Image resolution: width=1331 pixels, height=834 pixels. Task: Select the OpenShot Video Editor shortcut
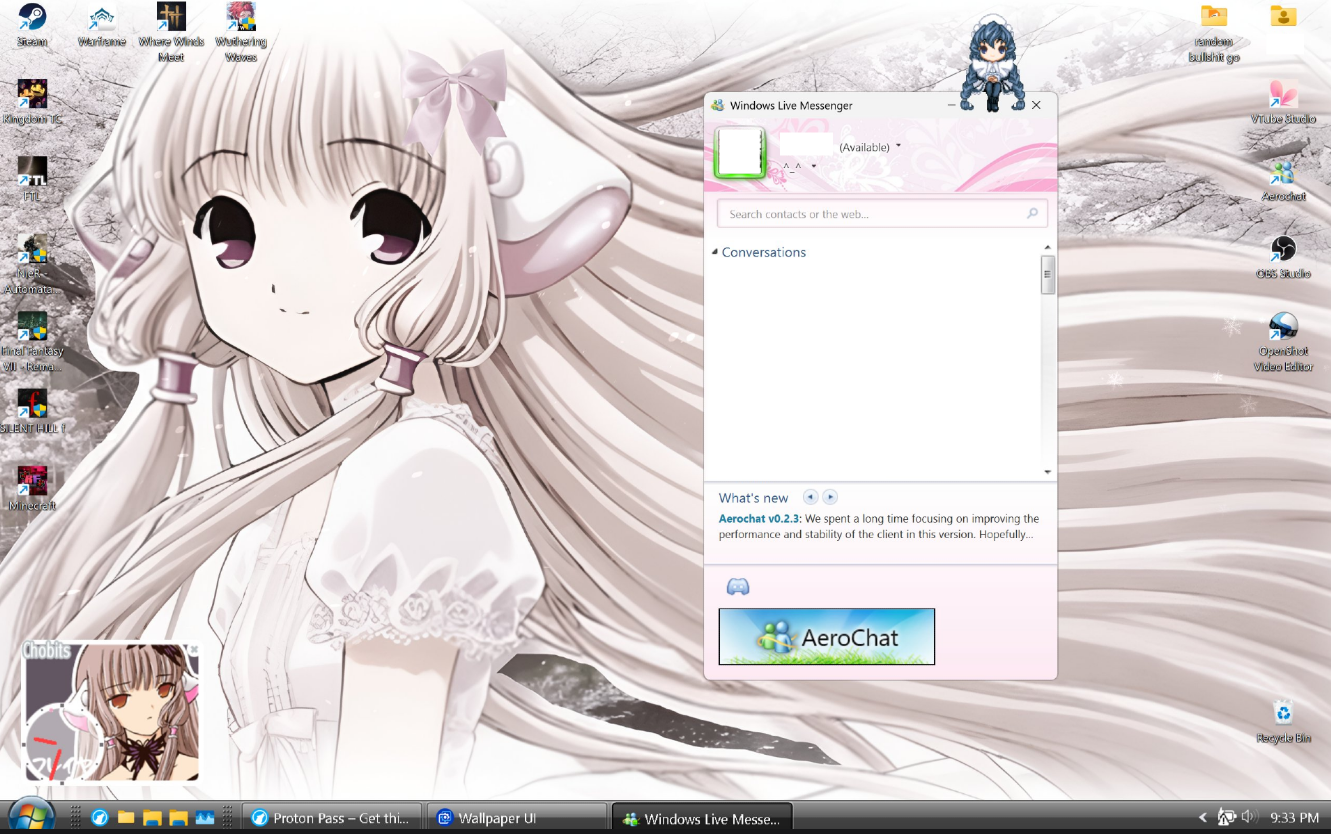click(1283, 341)
